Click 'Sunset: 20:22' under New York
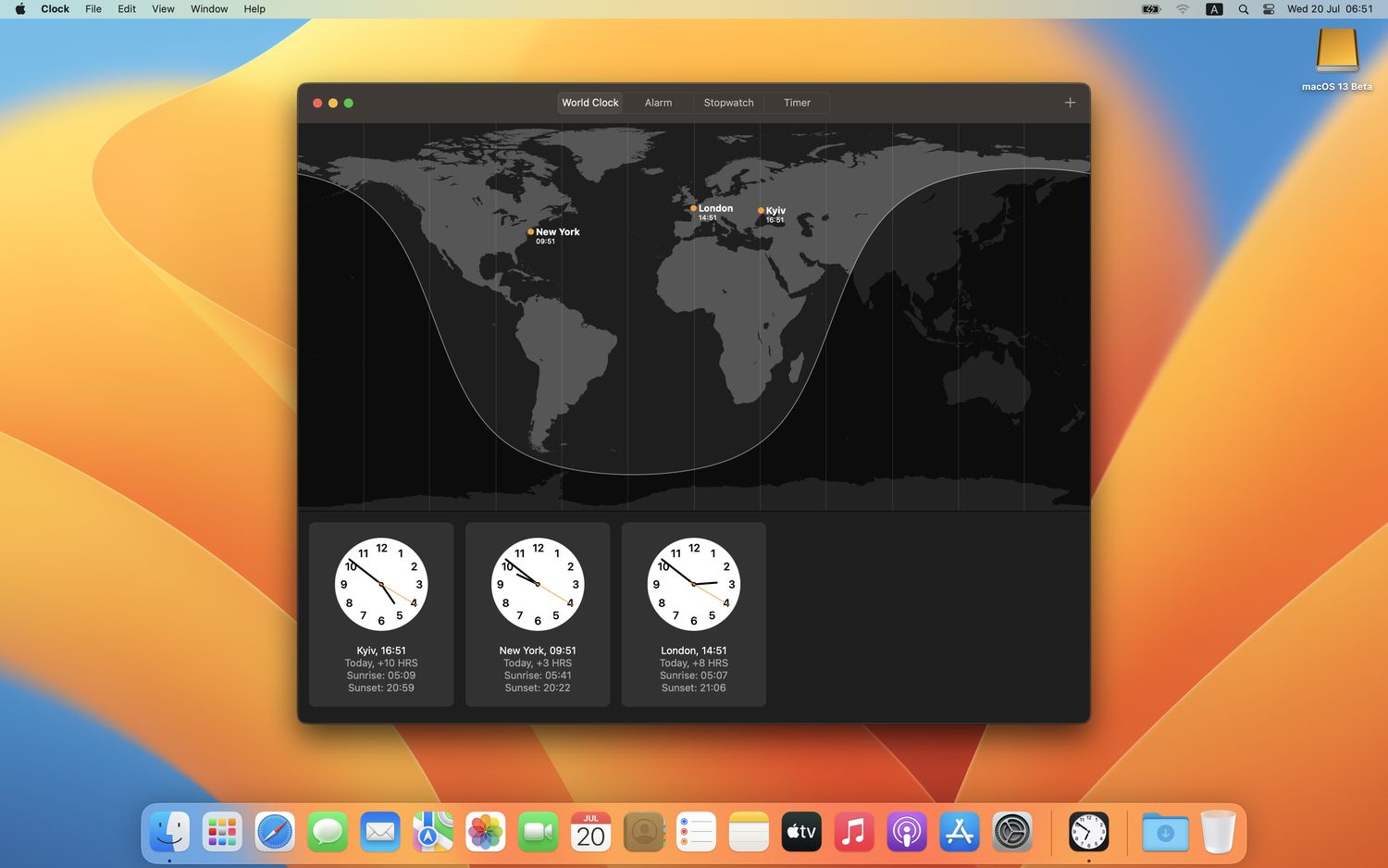 click(x=538, y=688)
